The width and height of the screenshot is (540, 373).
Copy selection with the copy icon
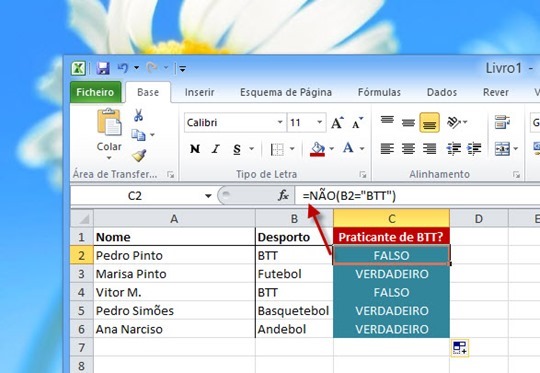pyautogui.click(x=138, y=135)
